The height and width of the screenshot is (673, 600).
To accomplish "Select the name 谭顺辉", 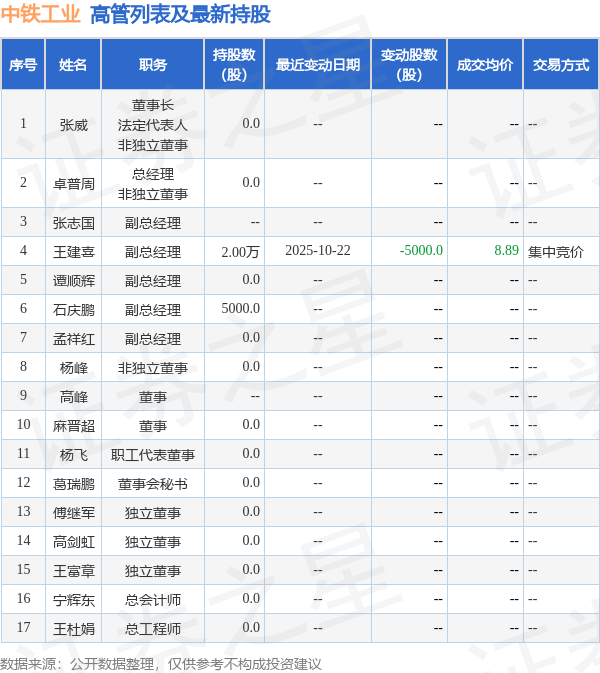I will [73, 281].
